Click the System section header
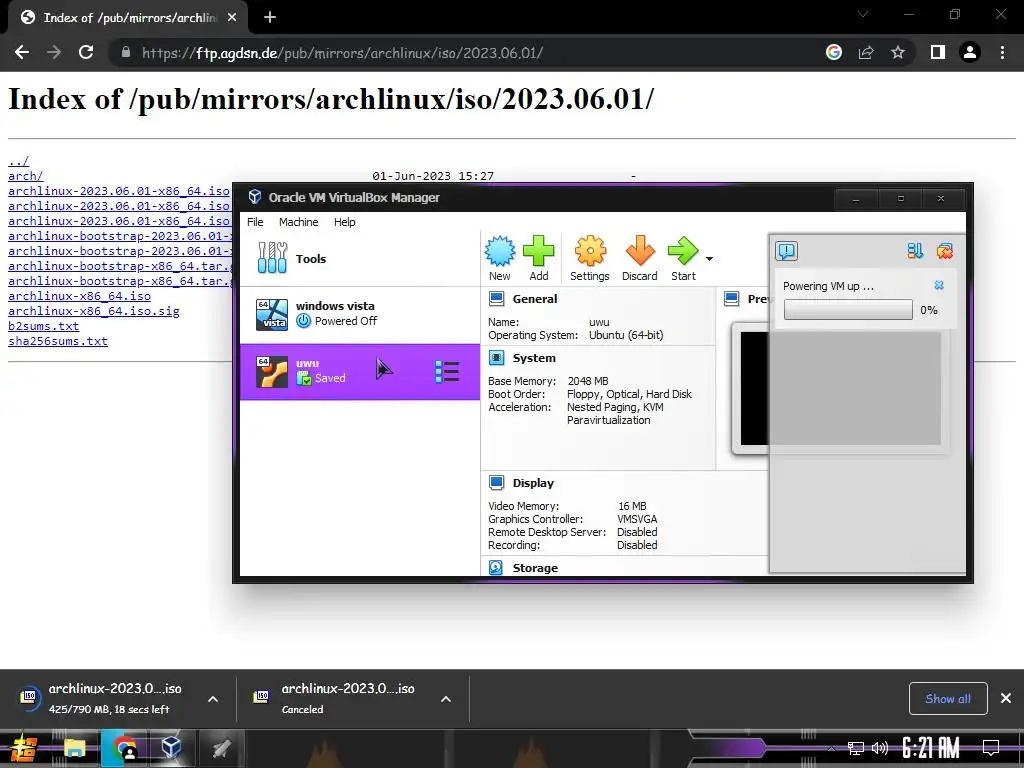This screenshot has width=1024, height=768. (534, 358)
